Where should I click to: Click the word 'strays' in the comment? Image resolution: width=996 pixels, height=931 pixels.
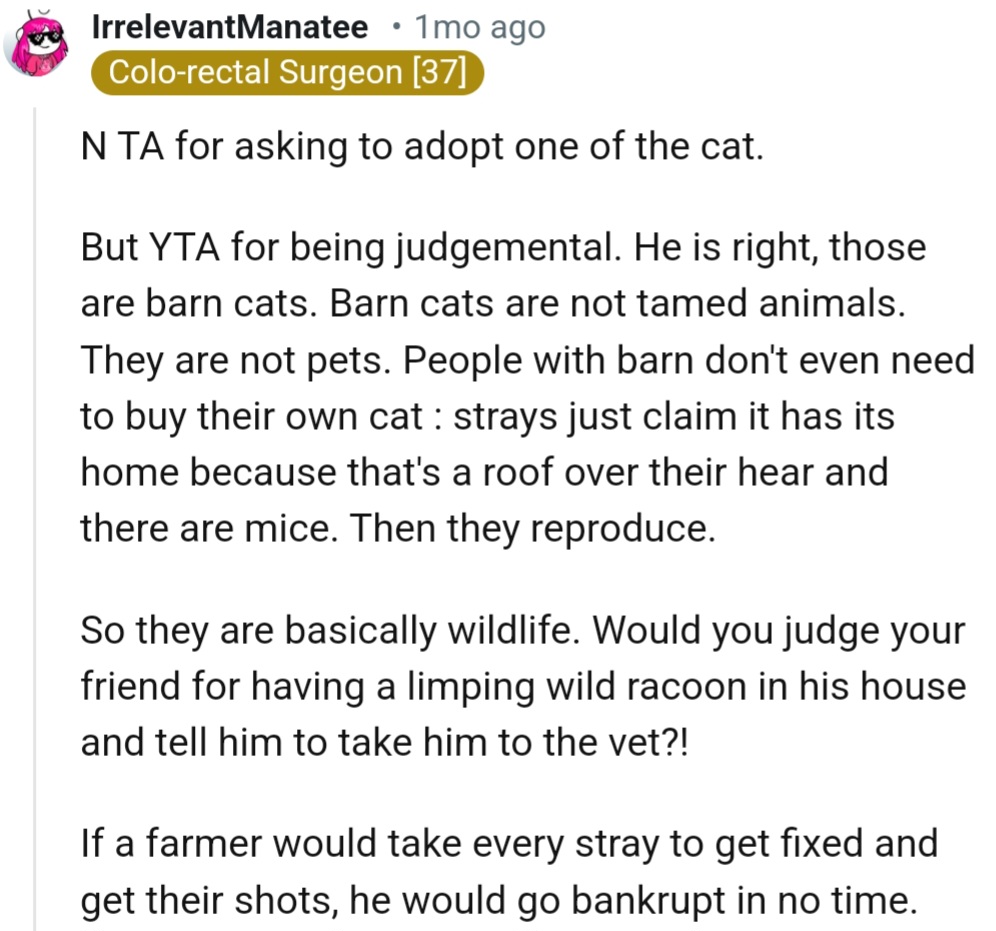point(505,418)
